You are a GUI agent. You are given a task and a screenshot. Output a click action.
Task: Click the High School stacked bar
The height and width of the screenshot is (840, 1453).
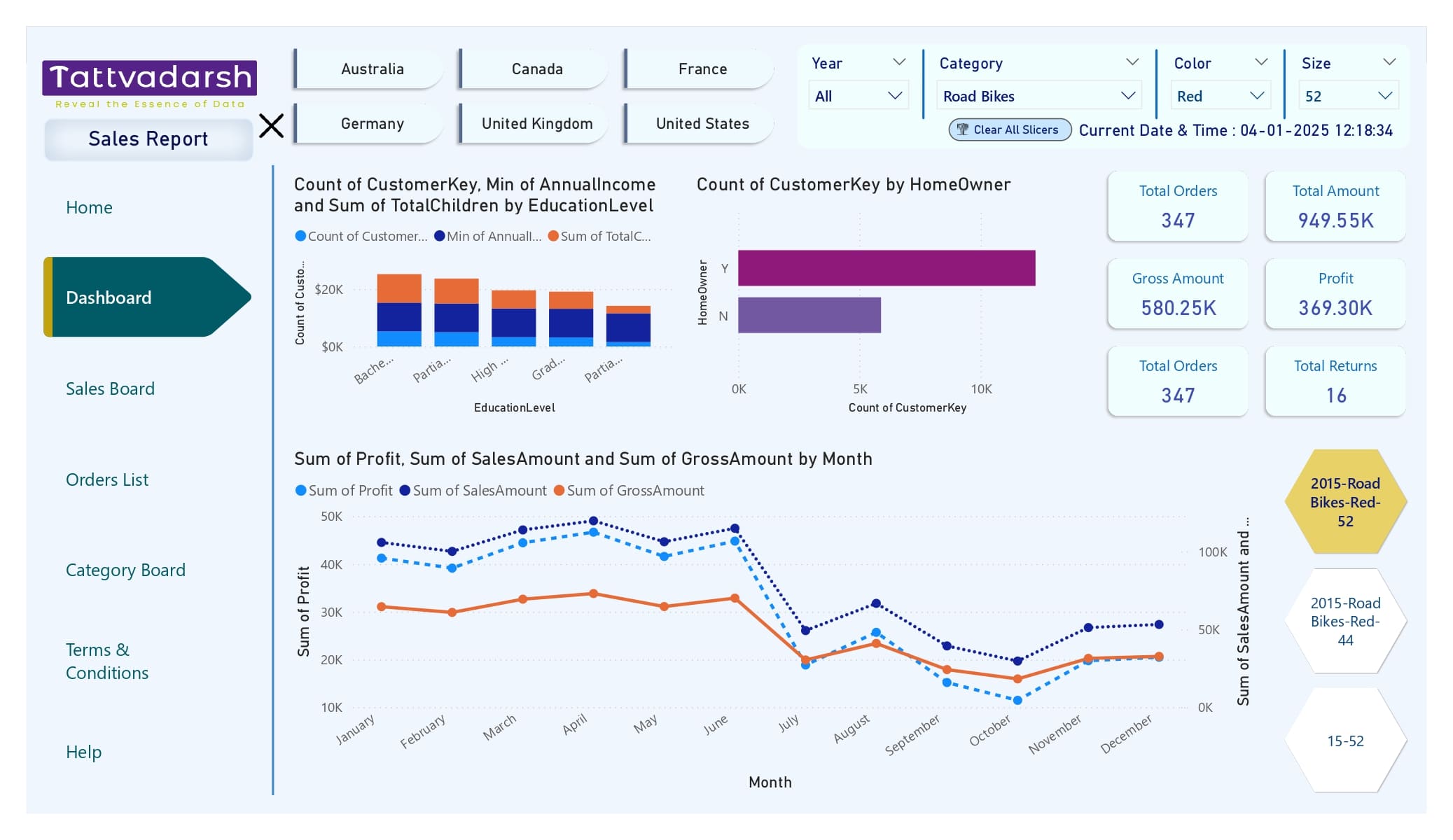tap(513, 318)
